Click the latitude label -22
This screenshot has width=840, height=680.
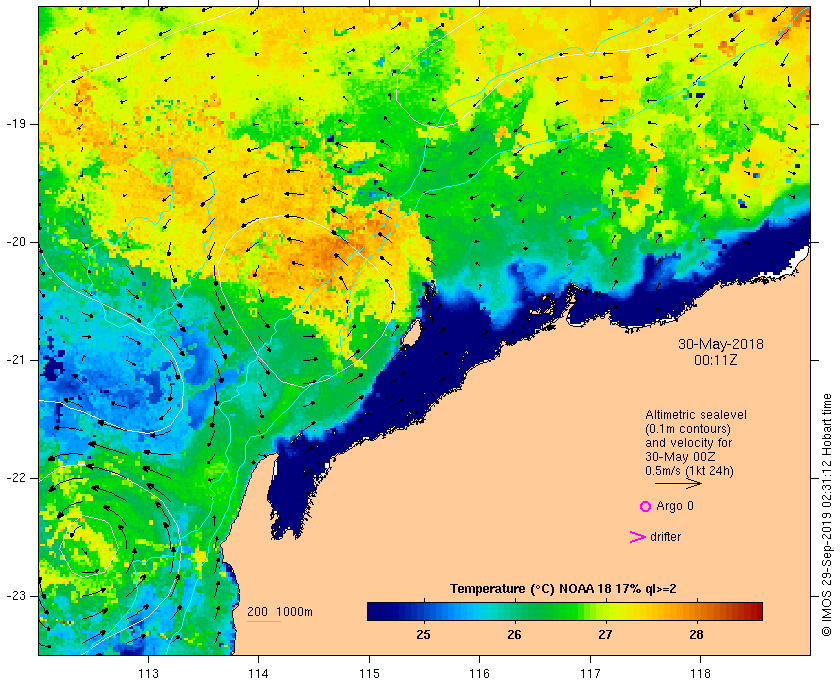(x=15, y=478)
